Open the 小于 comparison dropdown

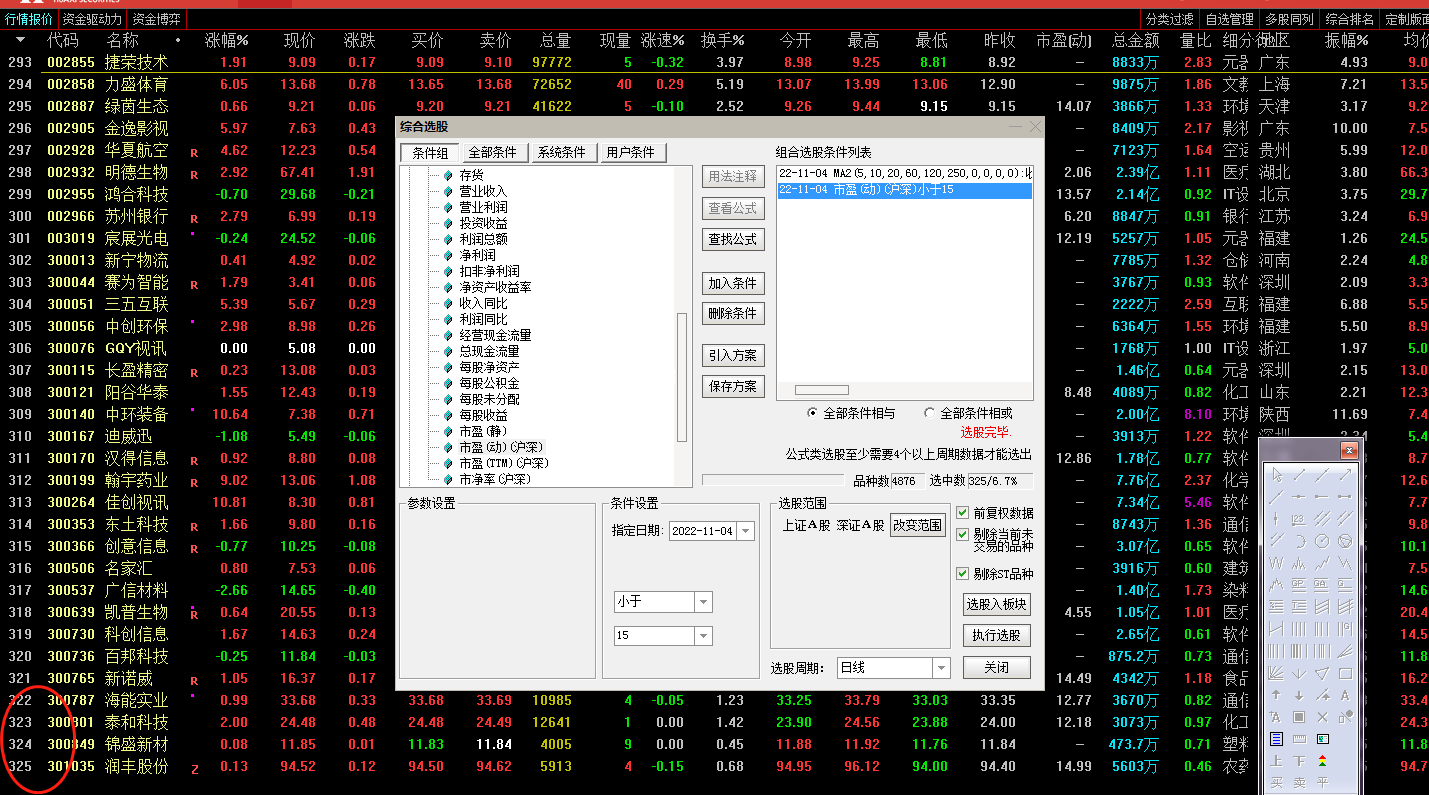coord(703,602)
